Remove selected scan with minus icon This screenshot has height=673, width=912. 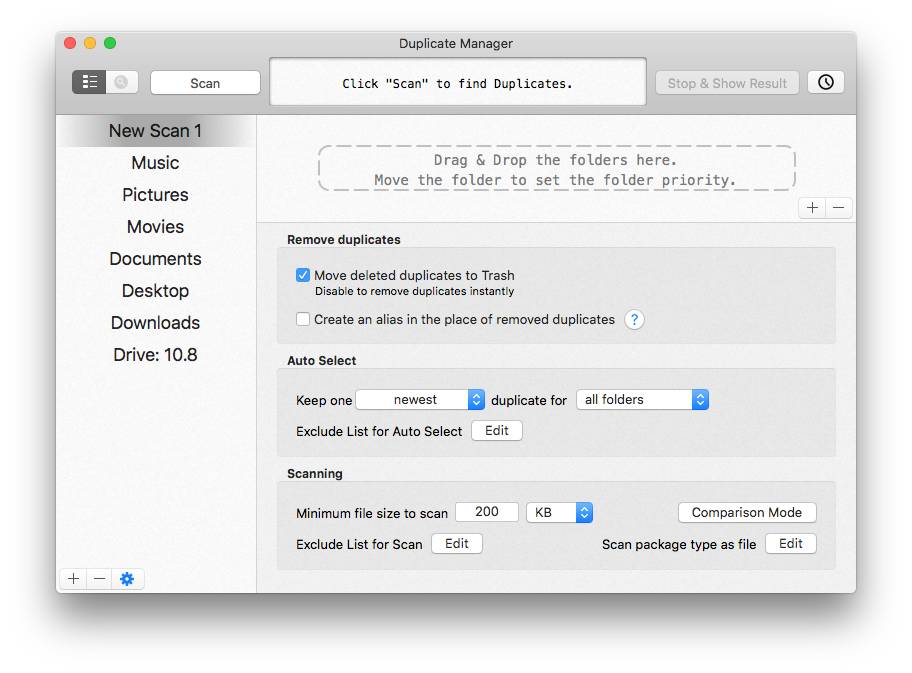click(x=99, y=578)
